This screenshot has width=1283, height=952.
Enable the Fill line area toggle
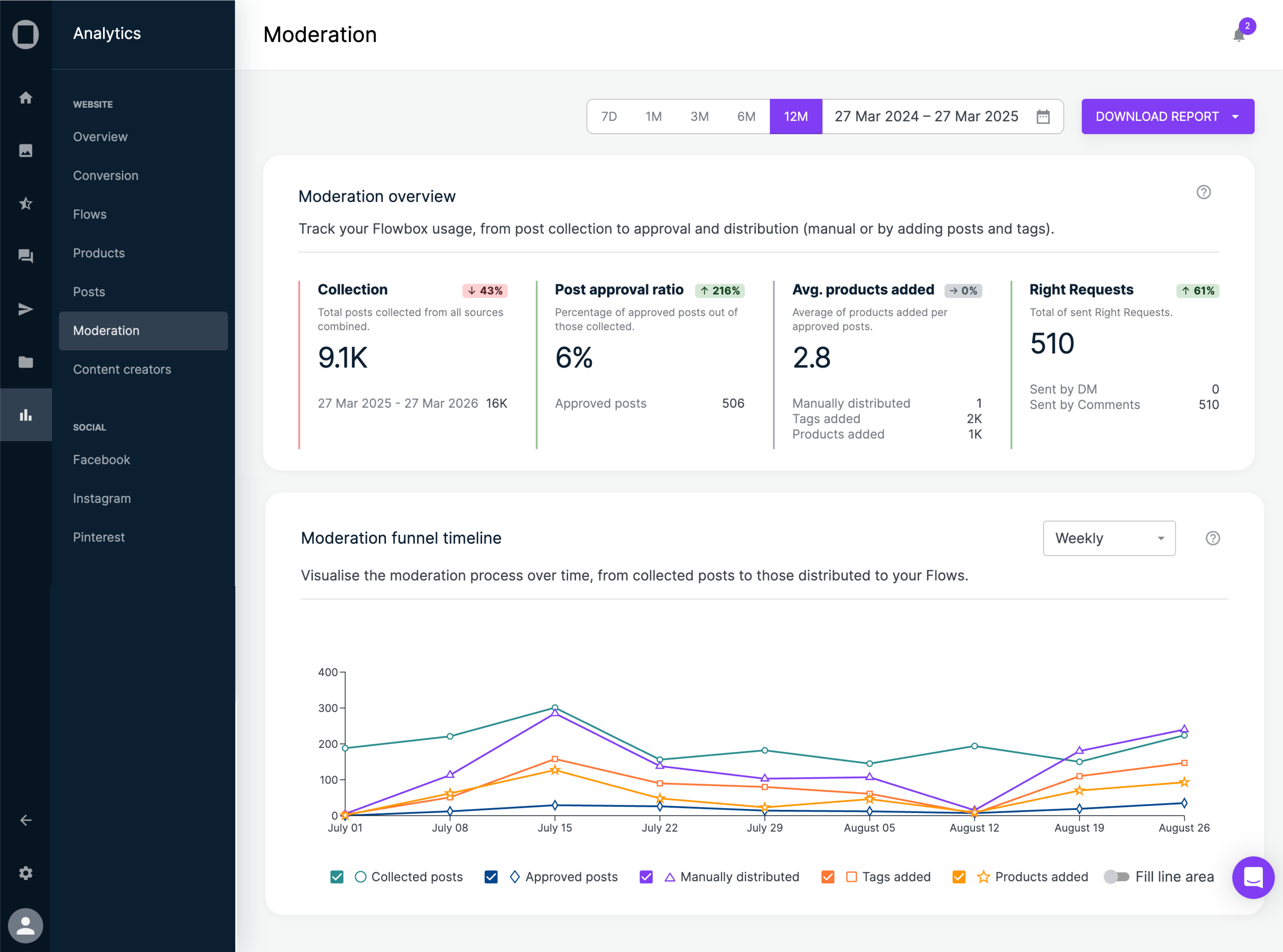[x=1116, y=877]
